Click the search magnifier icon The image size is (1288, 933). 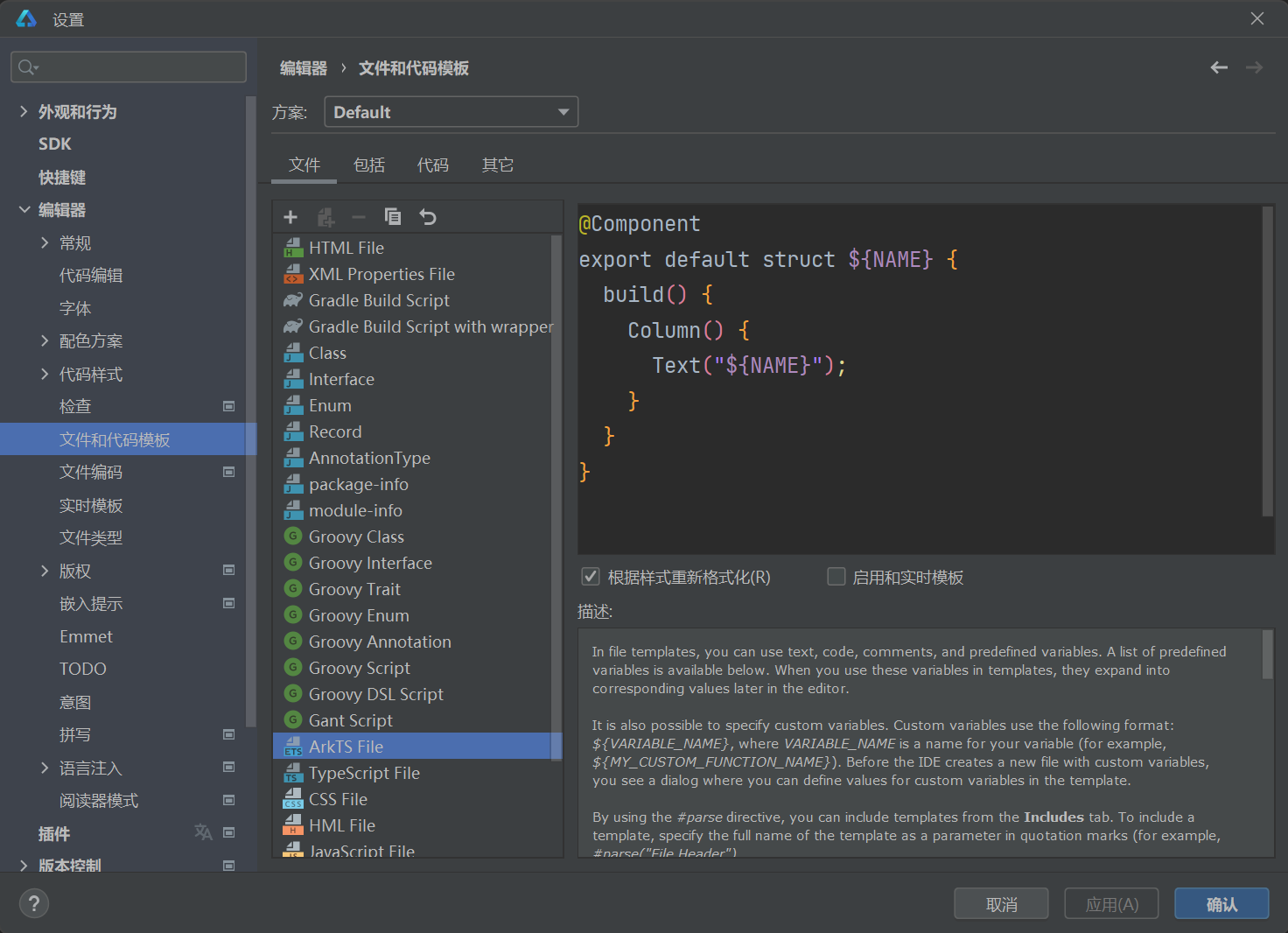[27, 67]
